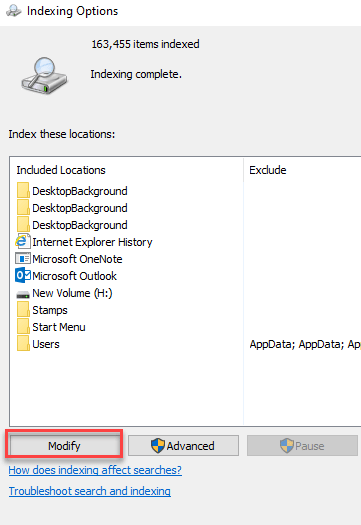Click the OneNote icon in list
Image resolution: width=361 pixels, height=525 pixels.
23,258
